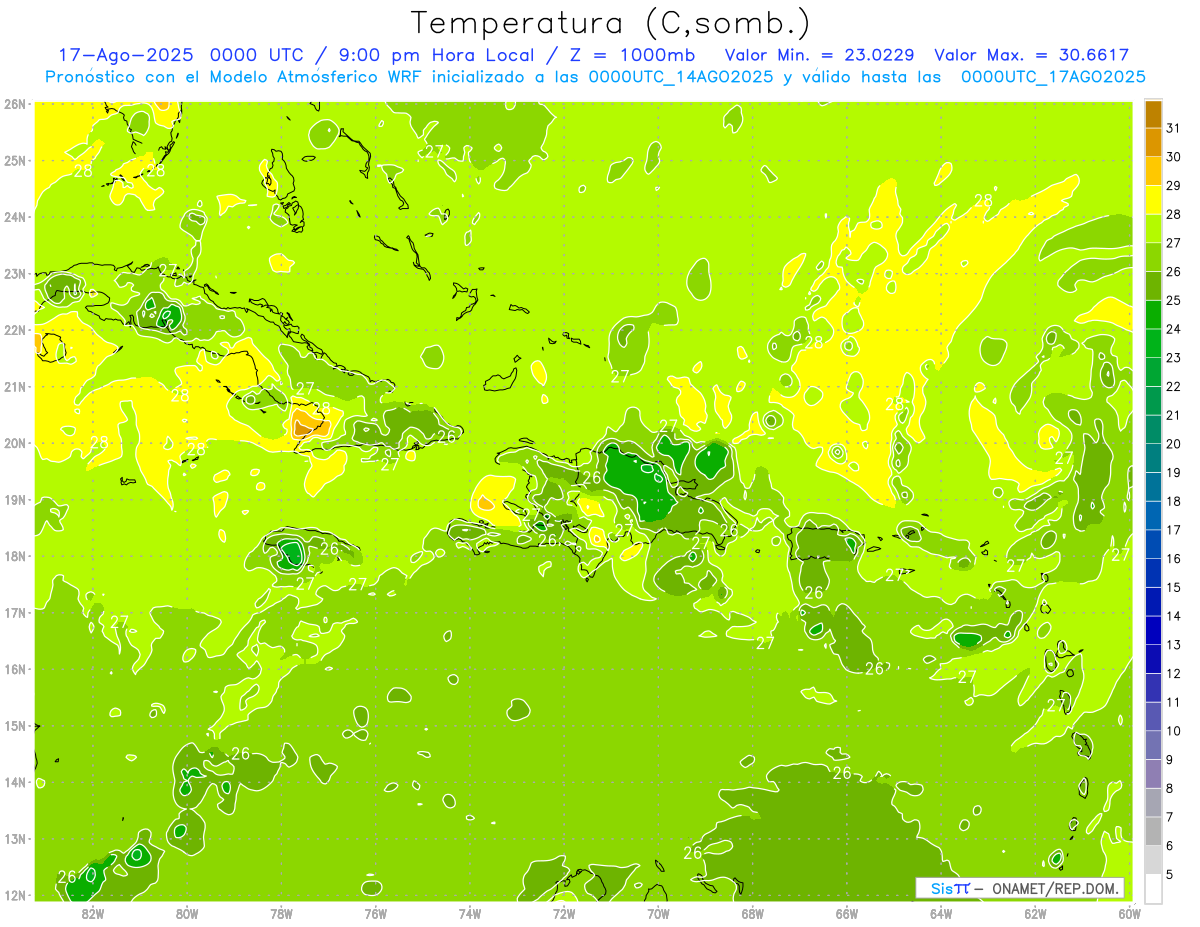The height and width of the screenshot is (927, 1200).
Task: Pick the green swatch between 24 and 25
Action: click(x=1152, y=314)
